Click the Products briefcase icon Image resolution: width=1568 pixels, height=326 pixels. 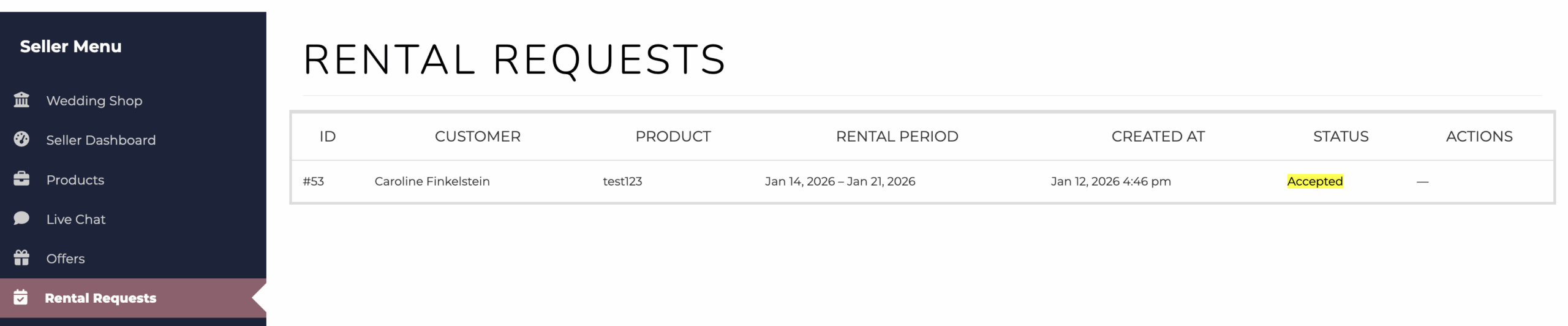click(x=21, y=179)
